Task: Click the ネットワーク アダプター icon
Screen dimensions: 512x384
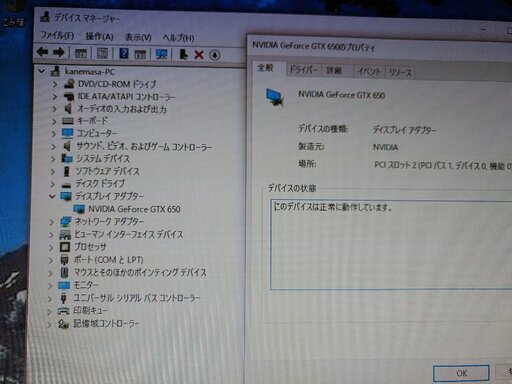Action: 66,222
